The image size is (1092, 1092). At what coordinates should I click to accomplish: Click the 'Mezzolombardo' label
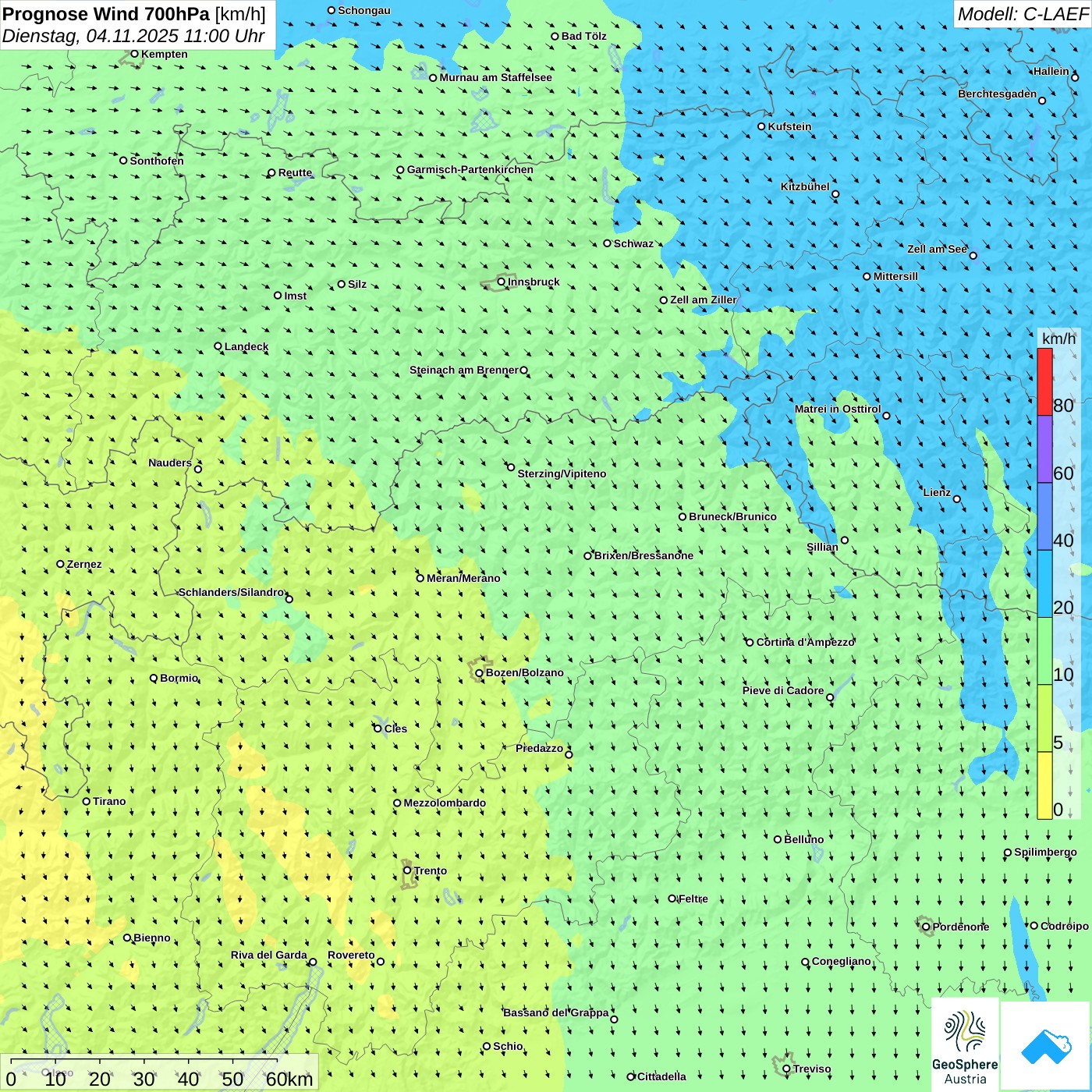click(x=445, y=803)
